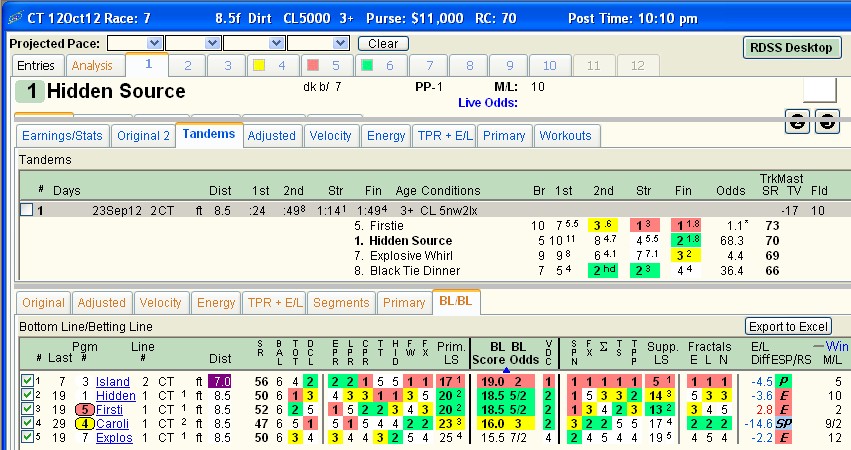Select the yellow-marked horse tab 4

(x=272, y=66)
